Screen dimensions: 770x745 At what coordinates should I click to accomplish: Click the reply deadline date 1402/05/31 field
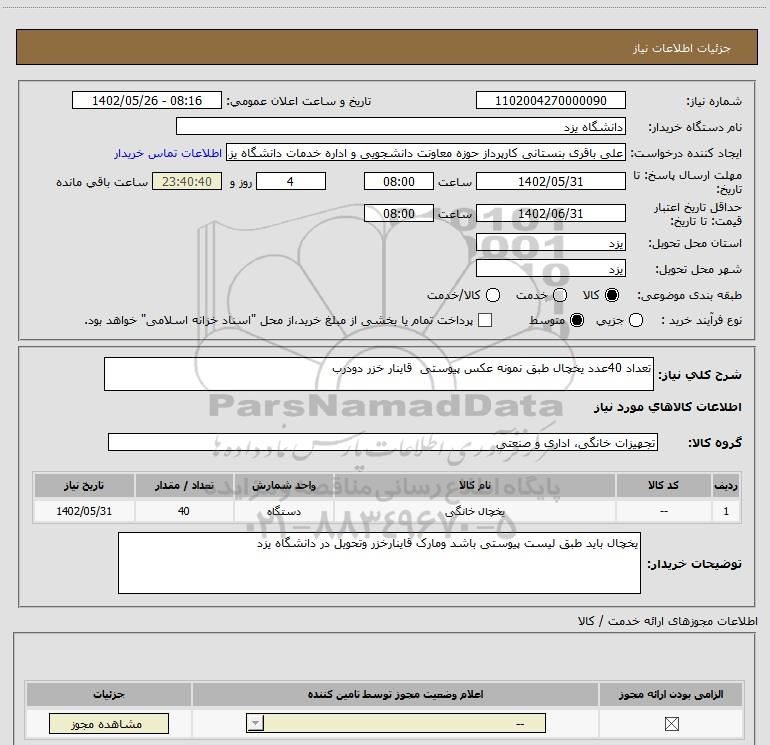pos(550,181)
